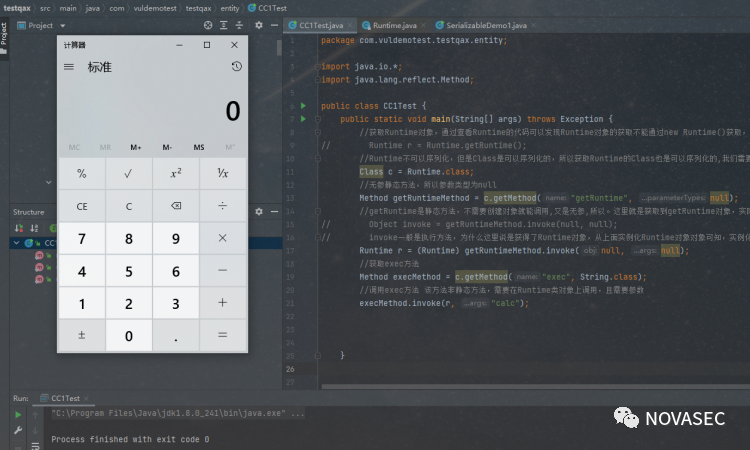Click the 'entity' breadcrumb
The height and width of the screenshot is (450, 750).
click(230, 8)
